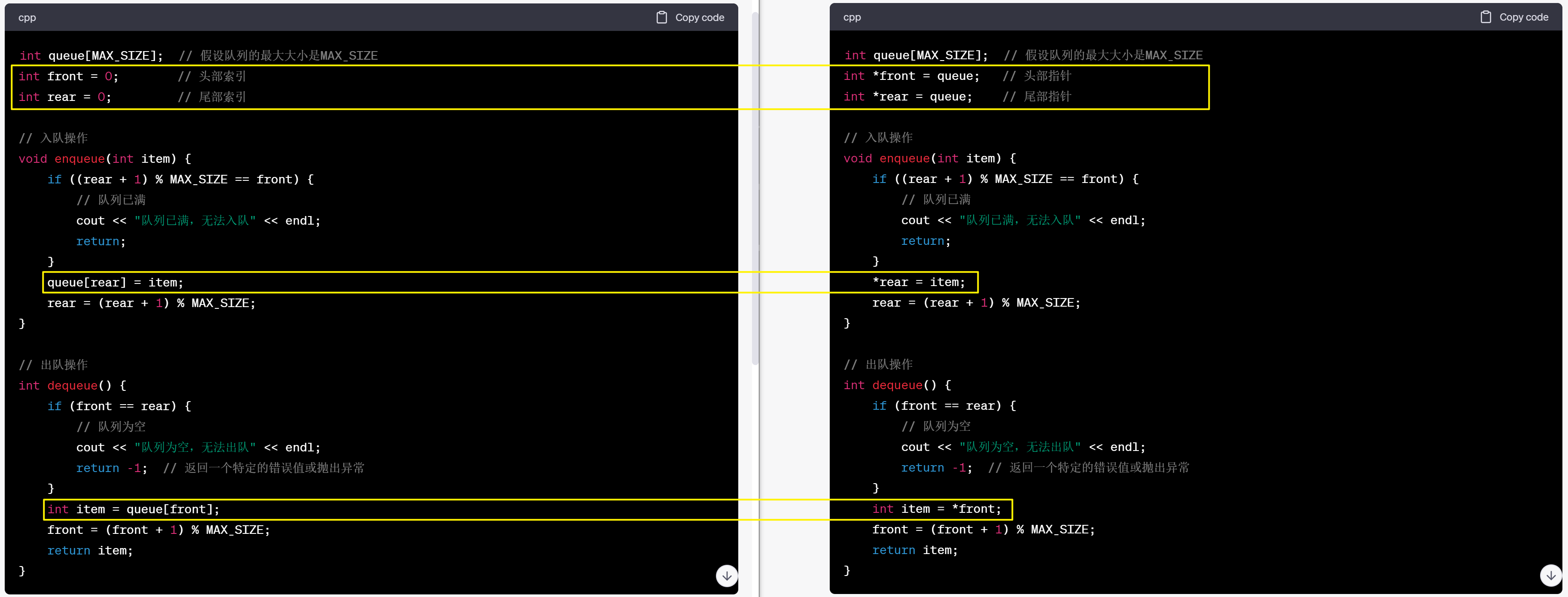Click line 'int front = 0;' in left block
Image resolution: width=1568 pixels, height=597 pixels.
(69, 76)
